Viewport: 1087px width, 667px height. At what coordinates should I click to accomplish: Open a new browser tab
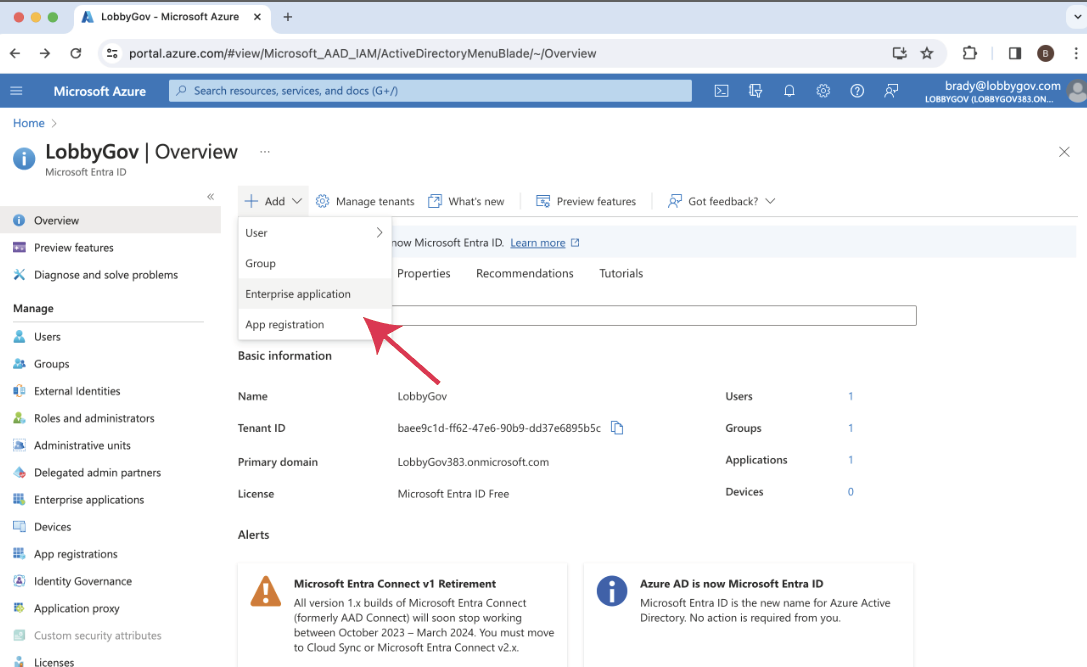point(288,17)
